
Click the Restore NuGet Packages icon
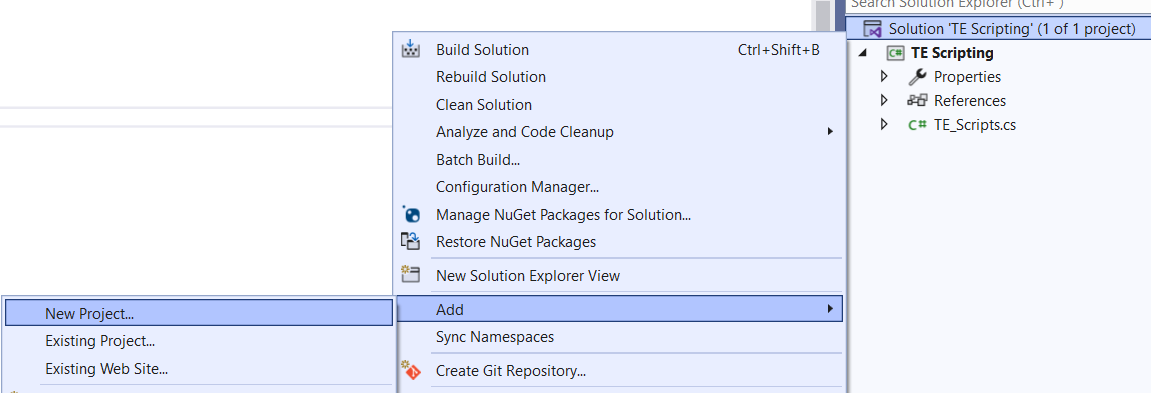pos(410,241)
